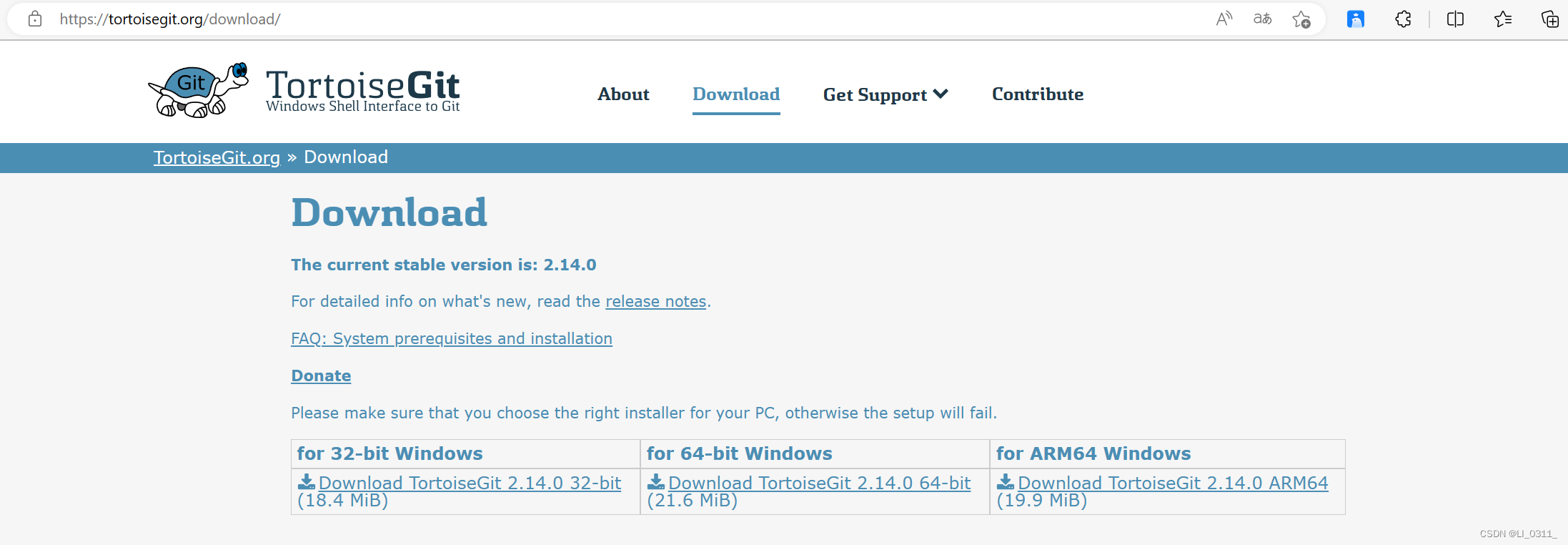
Task: Add page to favorites star icon
Action: [x=1301, y=19]
